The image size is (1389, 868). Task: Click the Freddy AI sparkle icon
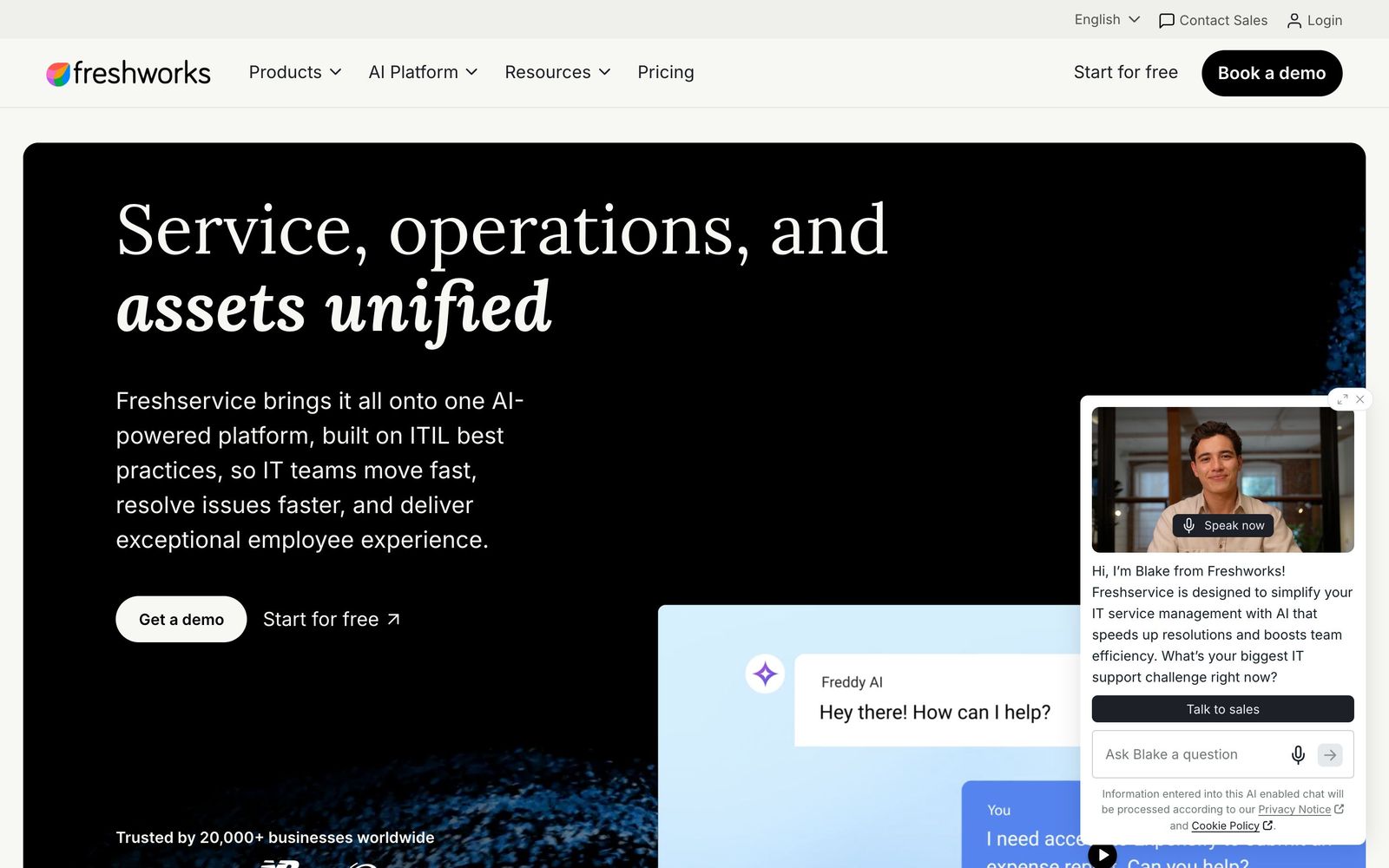[x=765, y=674]
